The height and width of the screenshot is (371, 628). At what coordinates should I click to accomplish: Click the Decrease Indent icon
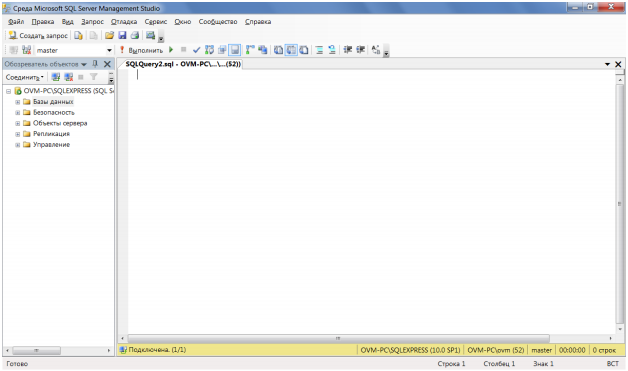[x=348, y=50]
